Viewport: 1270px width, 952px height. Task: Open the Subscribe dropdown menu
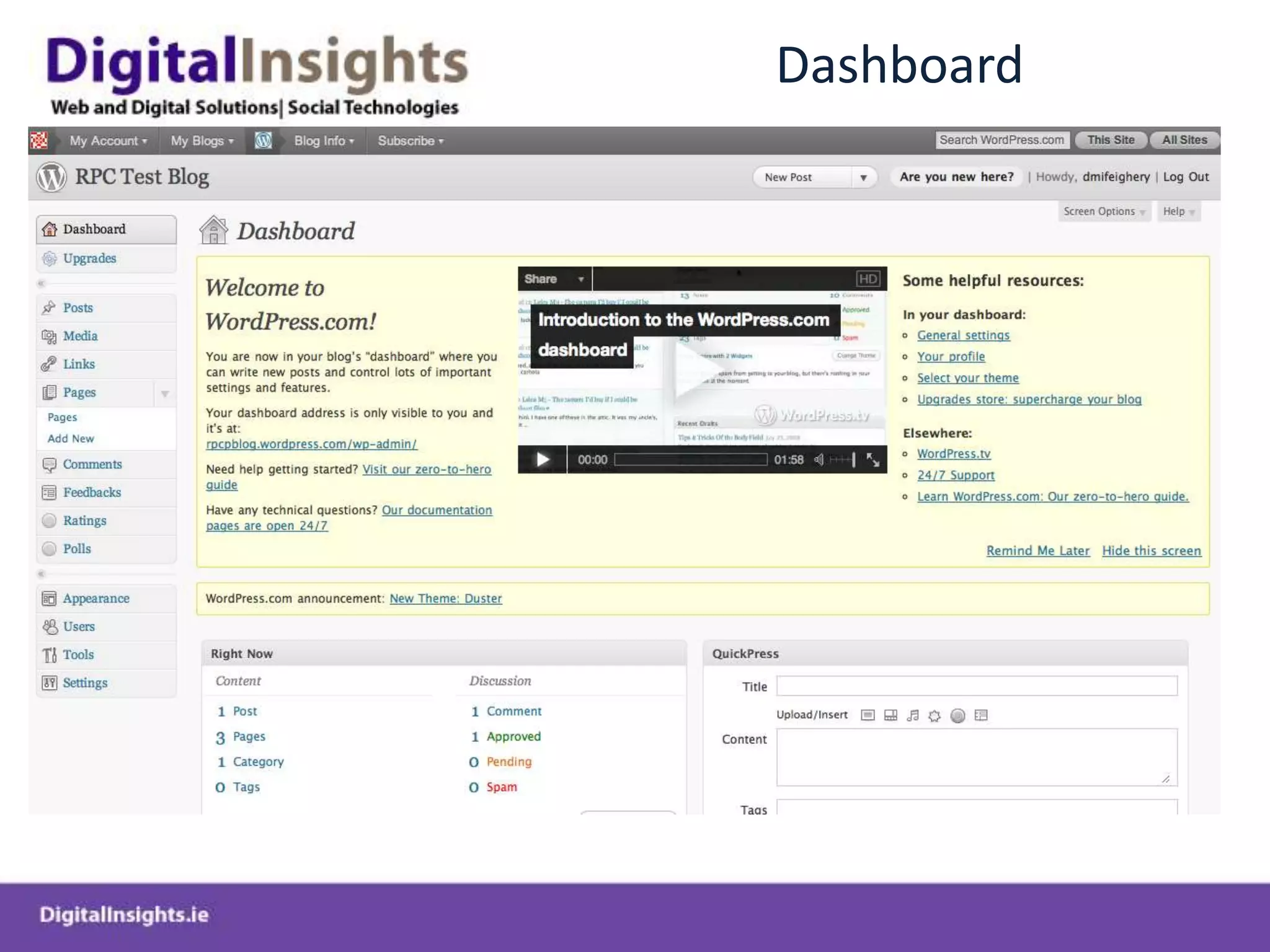pos(411,141)
